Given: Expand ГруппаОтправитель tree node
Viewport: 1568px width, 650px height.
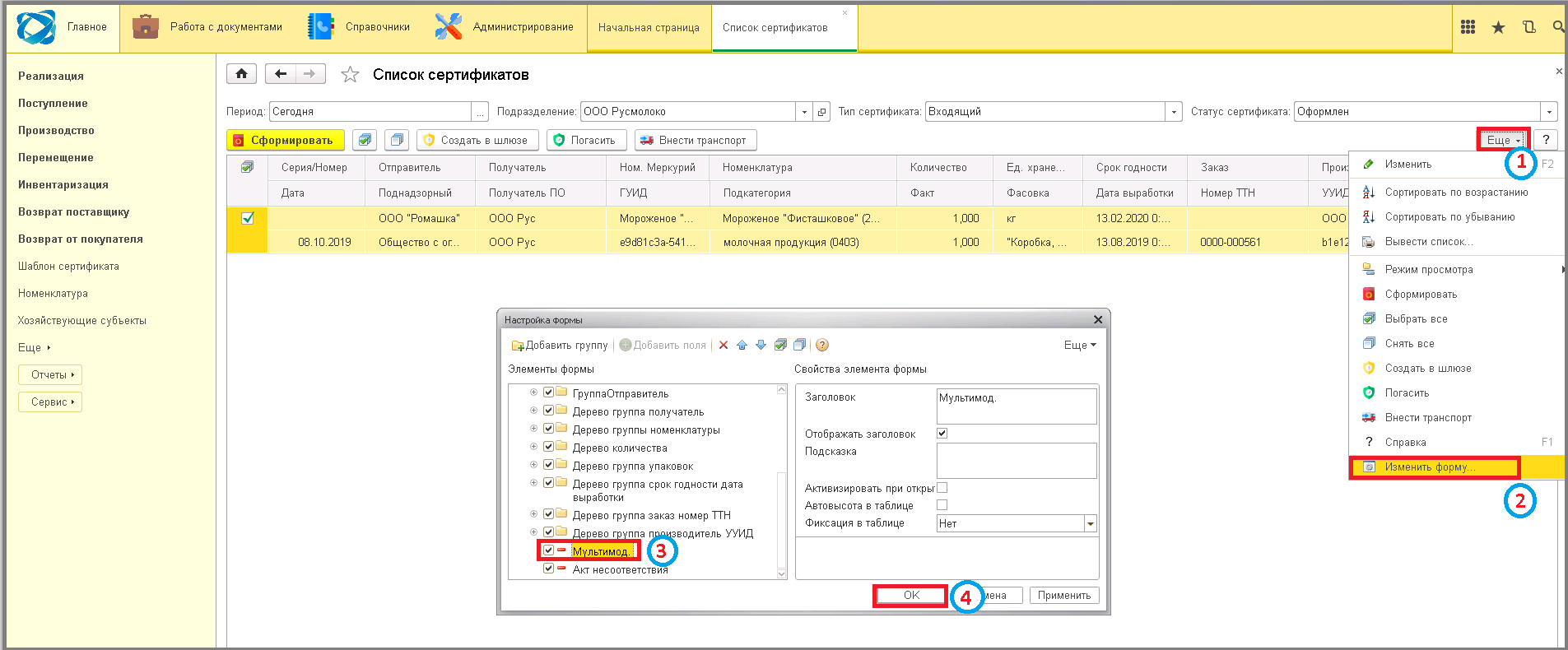Looking at the screenshot, I should (533, 392).
